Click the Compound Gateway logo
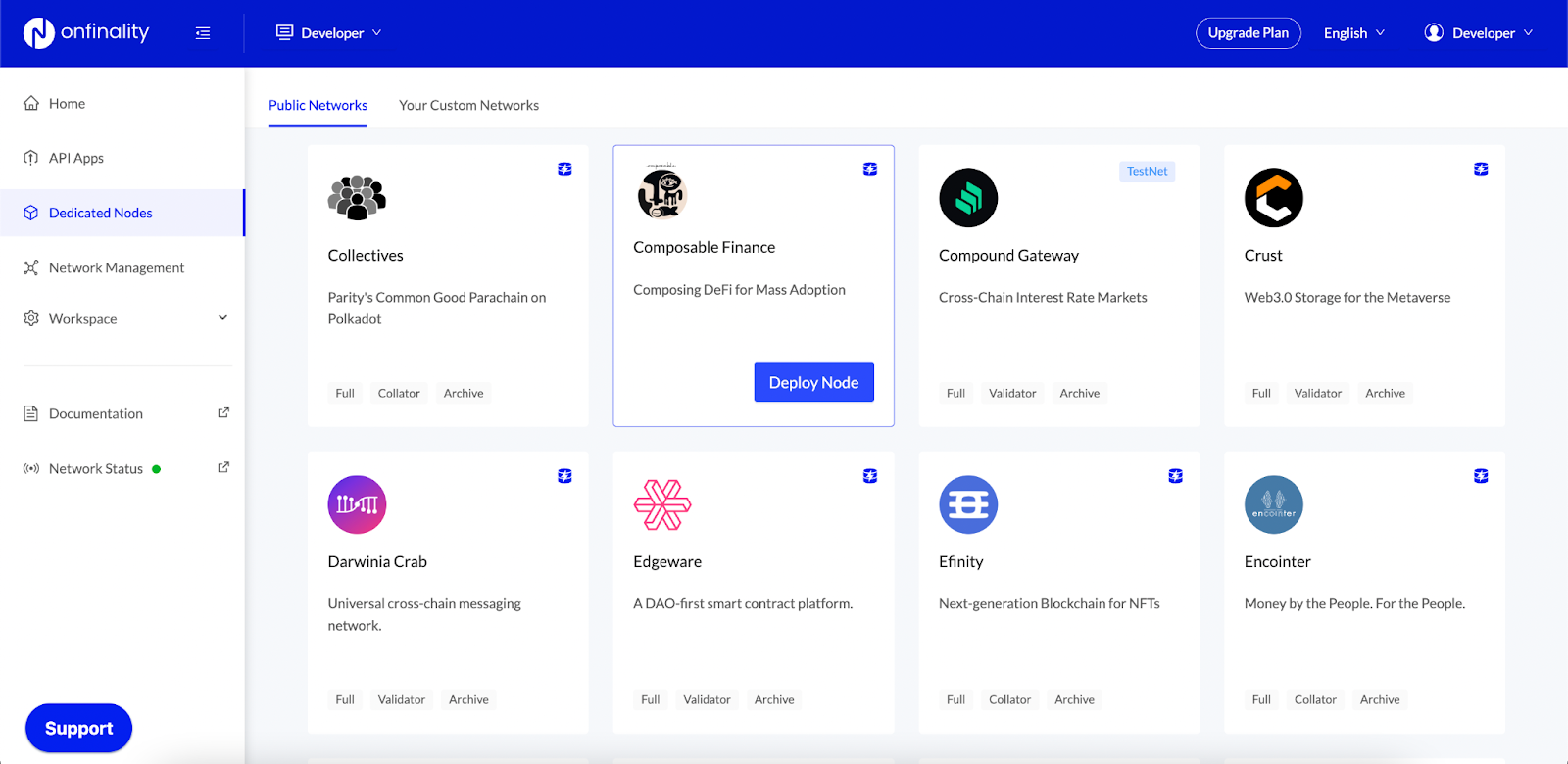Image resolution: width=1568 pixels, height=764 pixels. click(968, 198)
